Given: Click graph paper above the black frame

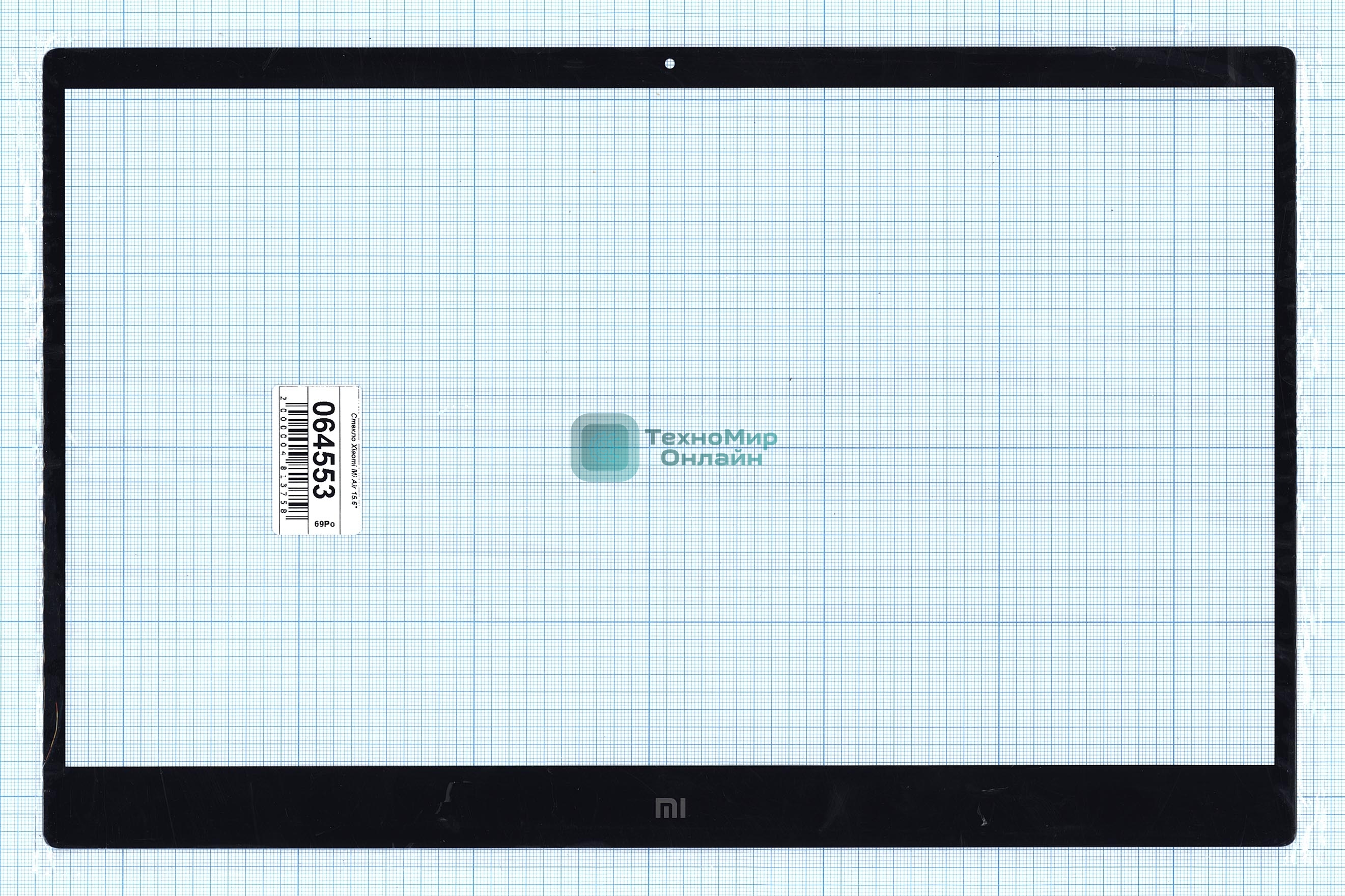Looking at the screenshot, I should click(x=672, y=23).
